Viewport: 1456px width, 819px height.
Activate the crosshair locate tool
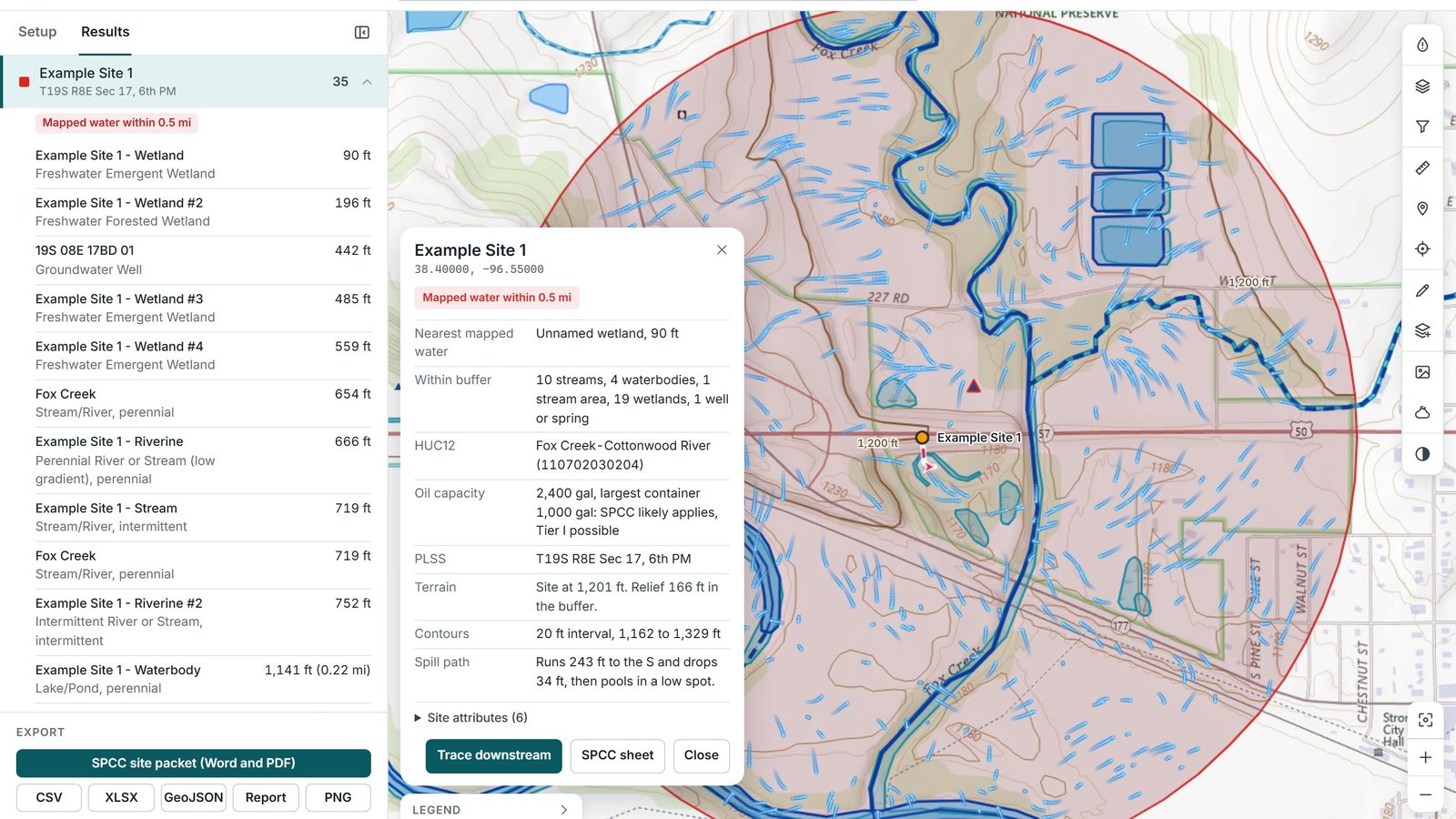[x=1422, y=248]
